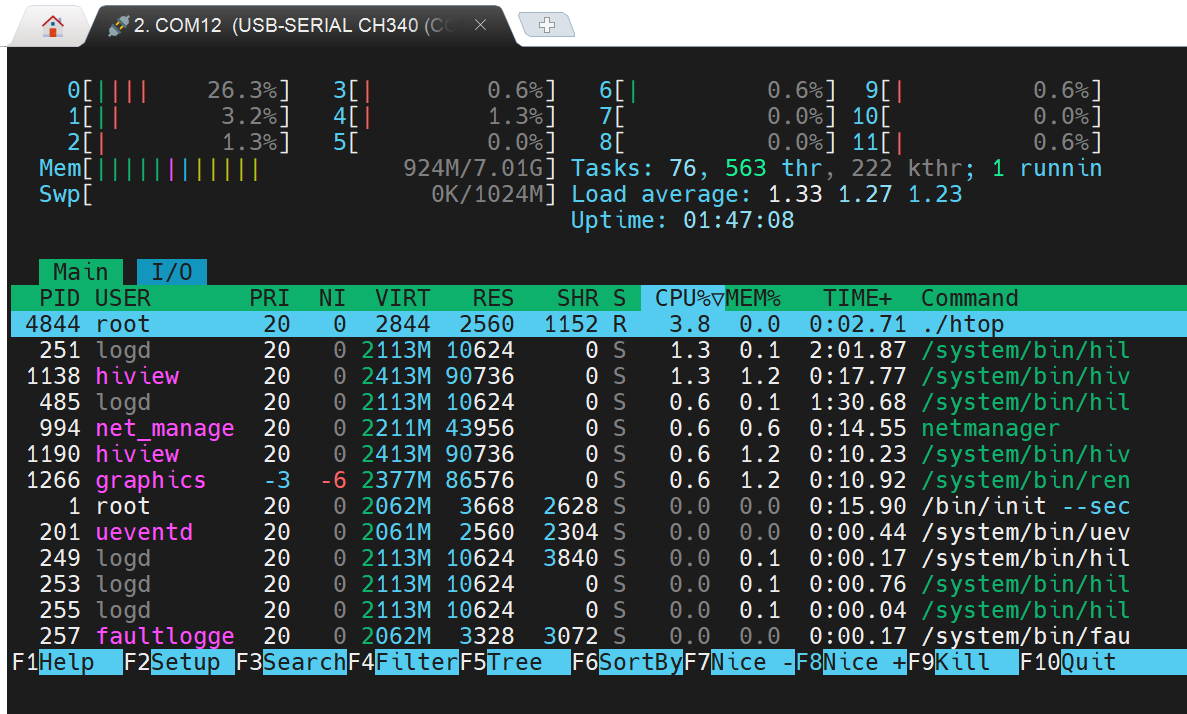Select the ./htop process row PID 4844
This screenshot has width=1187, height=714.
tap(599, 324)
